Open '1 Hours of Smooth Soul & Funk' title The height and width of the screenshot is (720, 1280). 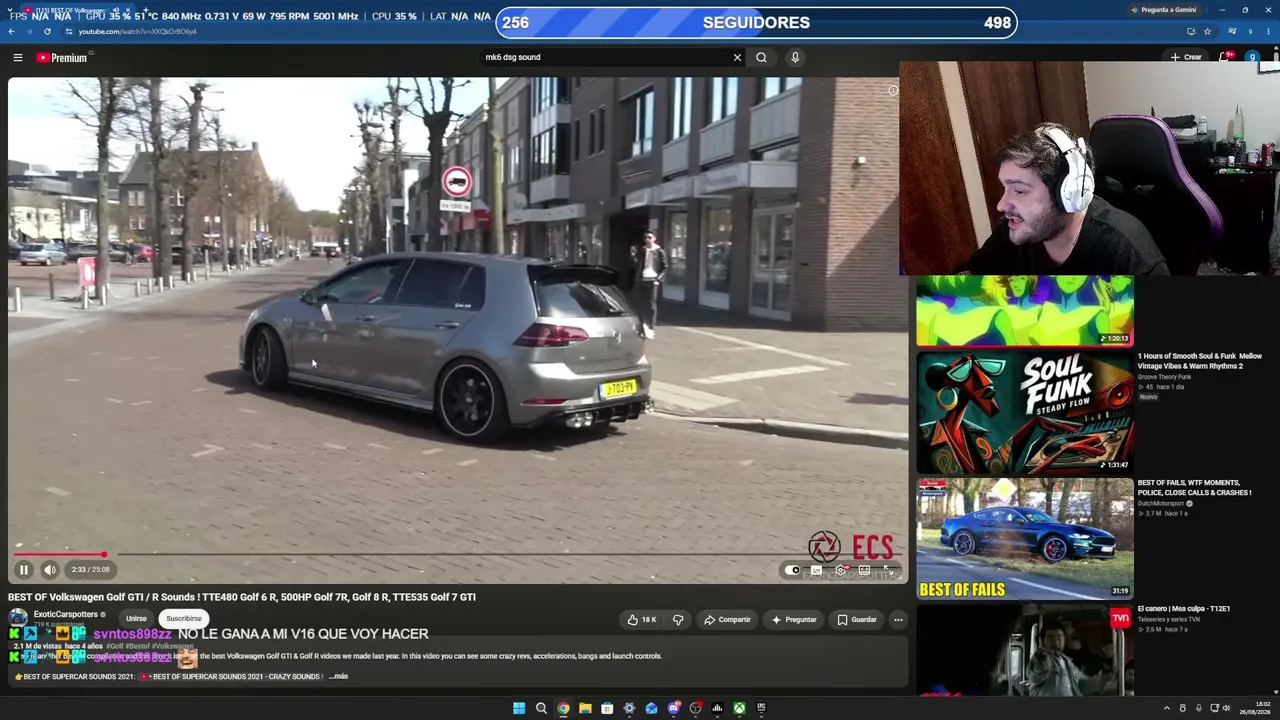(x=1199, y=361)
